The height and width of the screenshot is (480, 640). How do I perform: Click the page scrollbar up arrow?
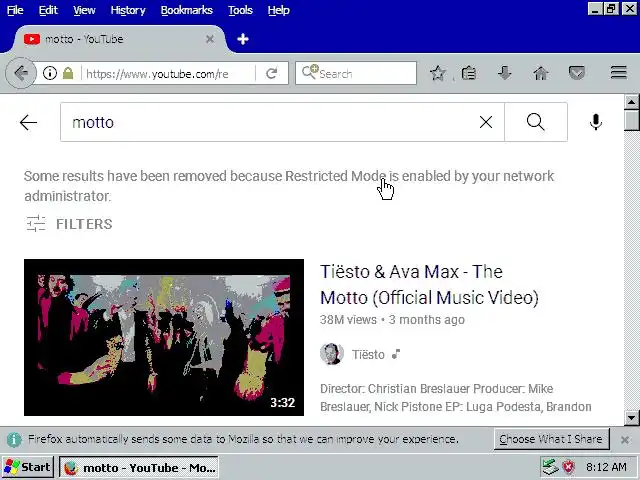coord(631,102)
